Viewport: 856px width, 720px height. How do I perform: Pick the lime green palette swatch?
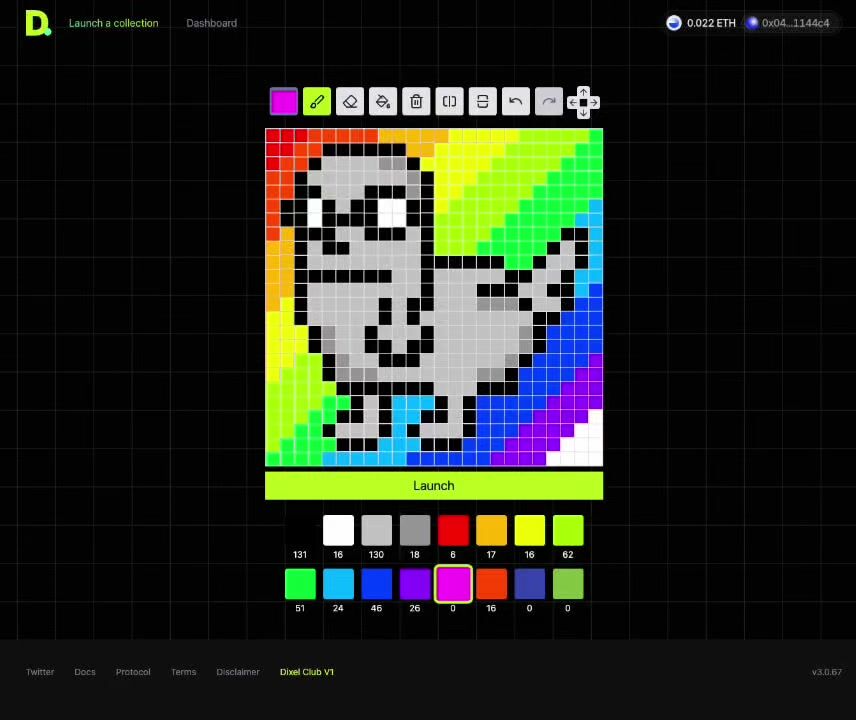coord(568,530)
